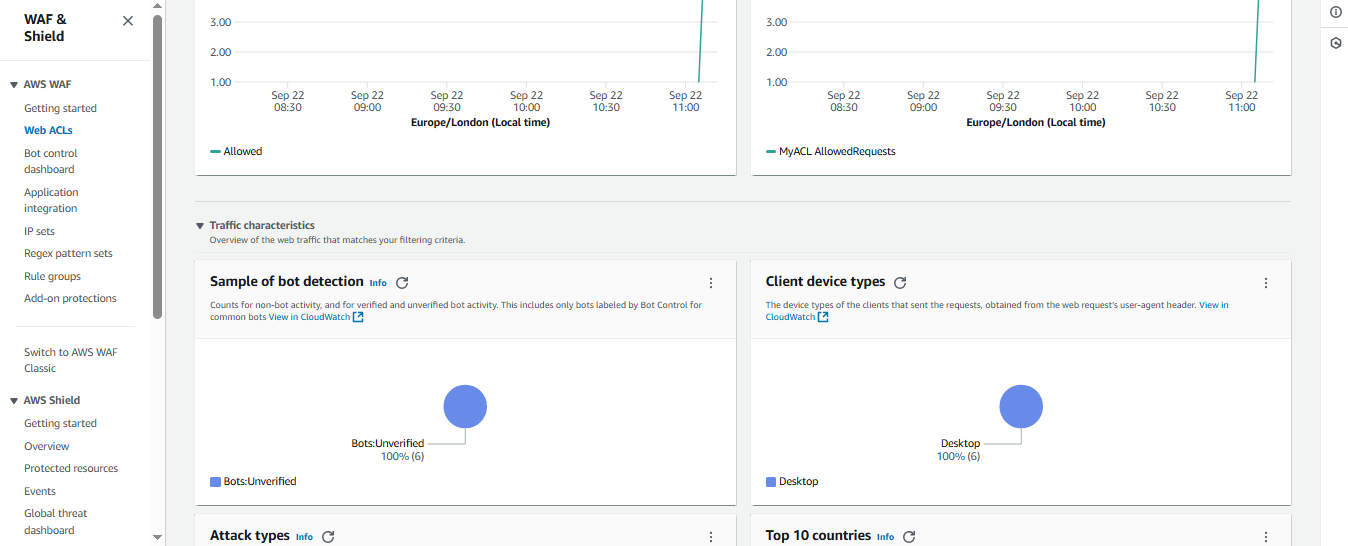This screenshot has width=1348, height=546.
Task: Refresh the Client device types widget
Action: [x=900, y=283]
